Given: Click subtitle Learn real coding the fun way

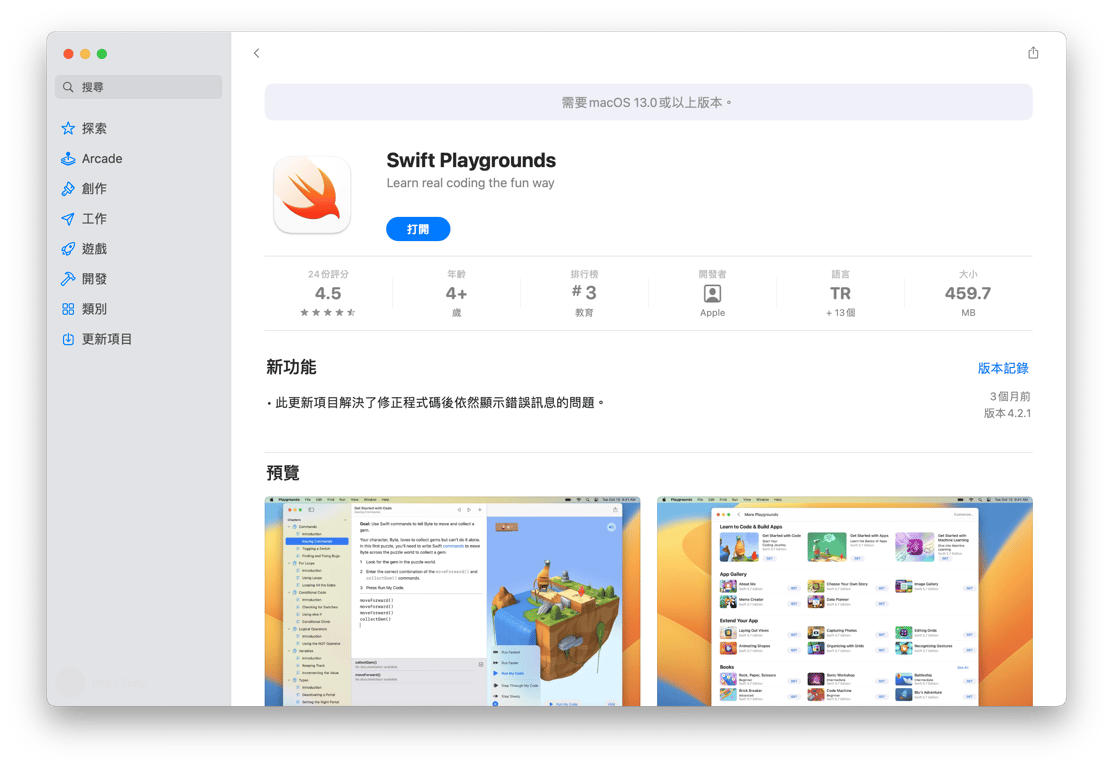Looking at the screenshot, I should coord(470,183).
